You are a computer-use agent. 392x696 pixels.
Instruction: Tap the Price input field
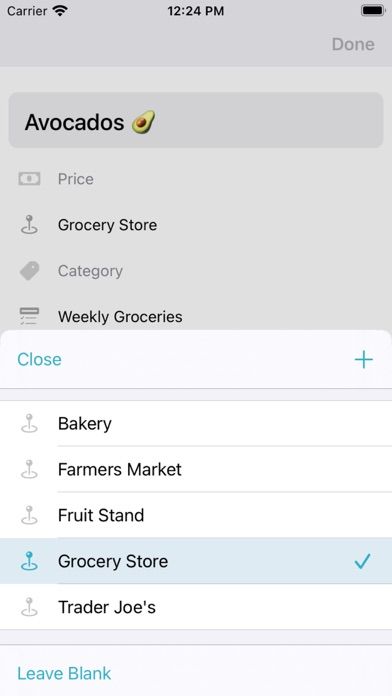[x=196, y=179]
